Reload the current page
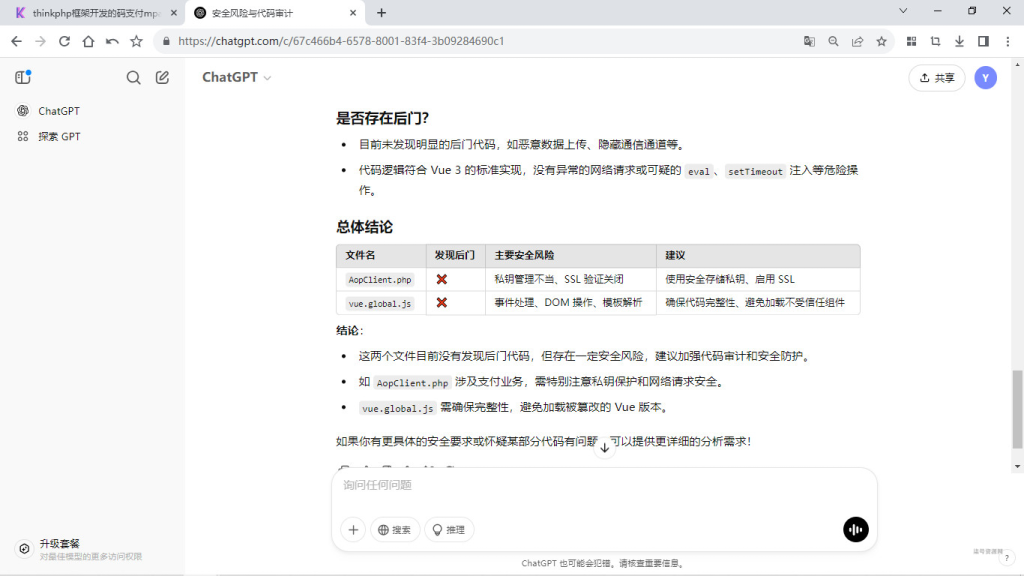1024x576 pixels. (x=64, y=41)
